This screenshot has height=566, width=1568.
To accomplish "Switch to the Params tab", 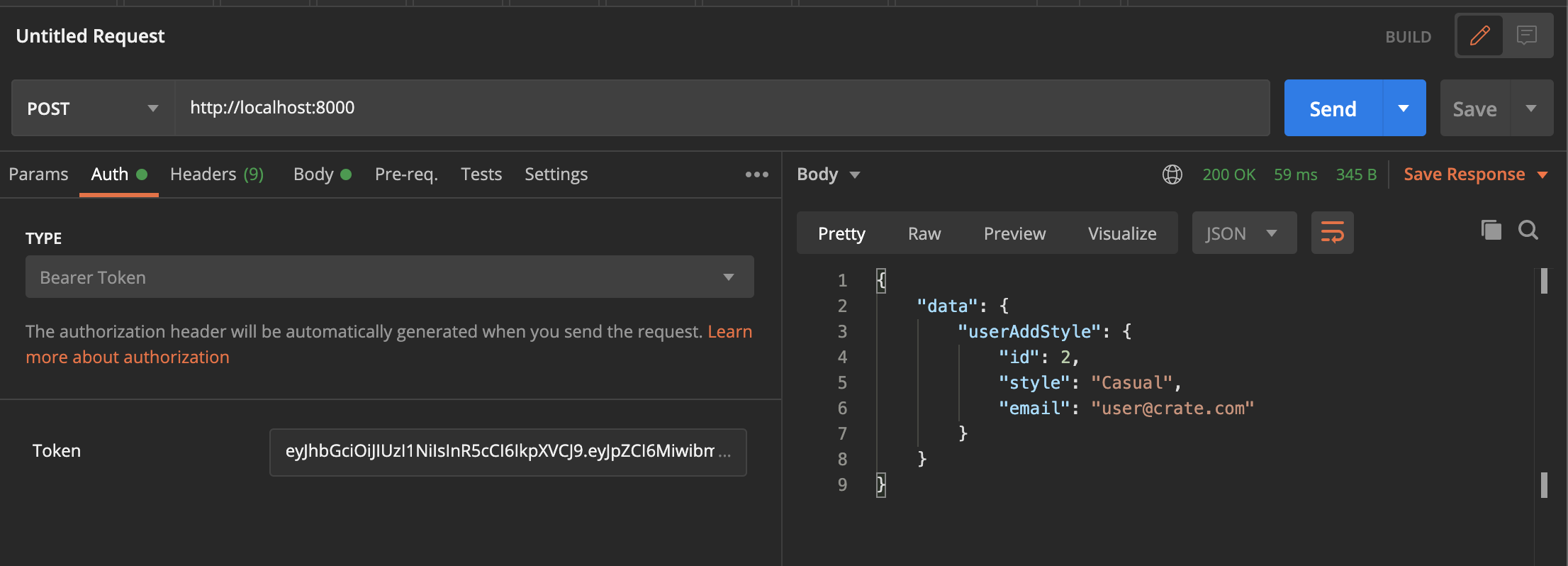I will [x=38, y=174].
